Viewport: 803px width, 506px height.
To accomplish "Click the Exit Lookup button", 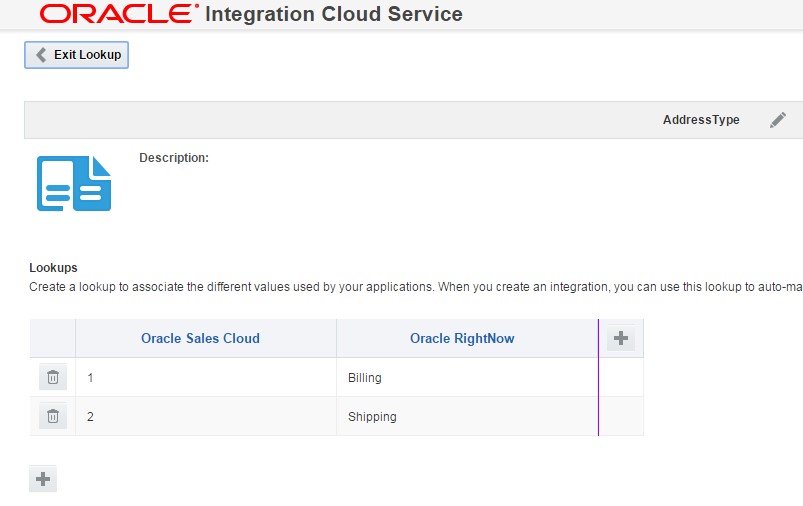I will [77, 55].
